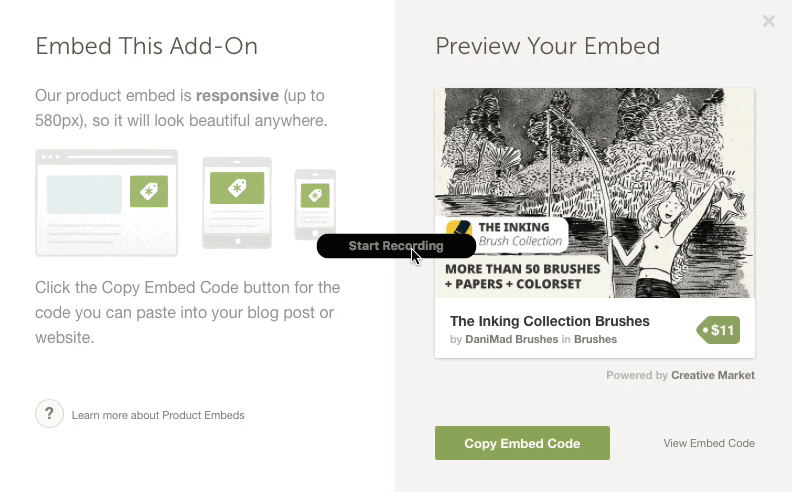Open The Inking Collection Brushes product title
This screenshot has width=792, height=492.
coord(550,321)
